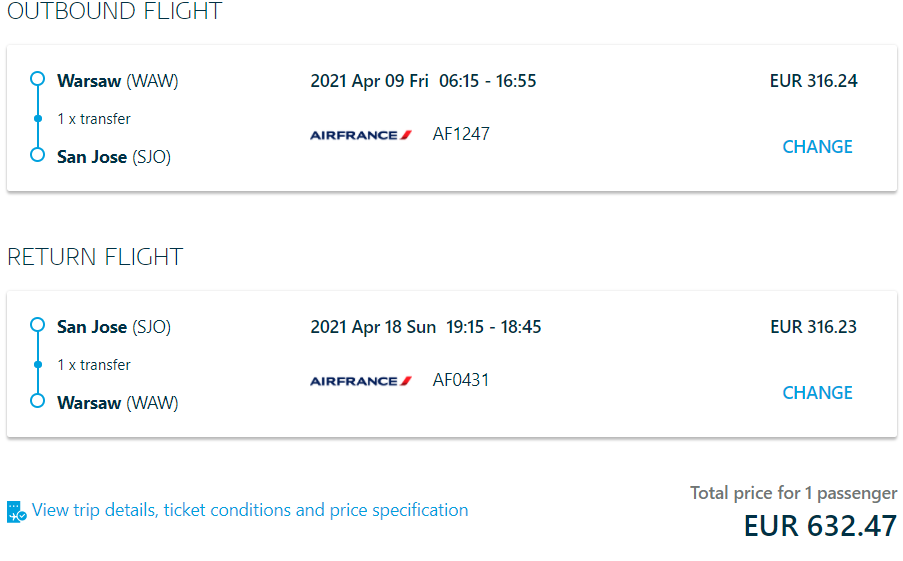Click the outbound date 2021 Apr 09 Fri
Image resolution: width=903 pixels, height=561 pixels.
click(x=370, y=81)
